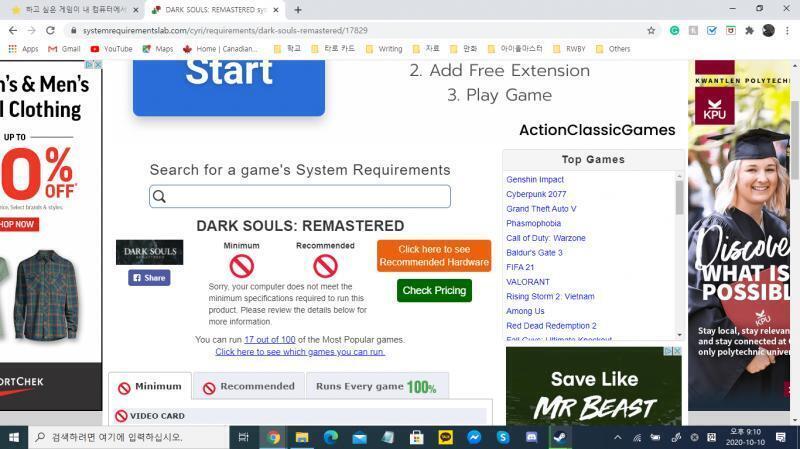Click here to see which games you can run link
The height and width of the screenshot is (449, 800).
[x=300, y=352]
